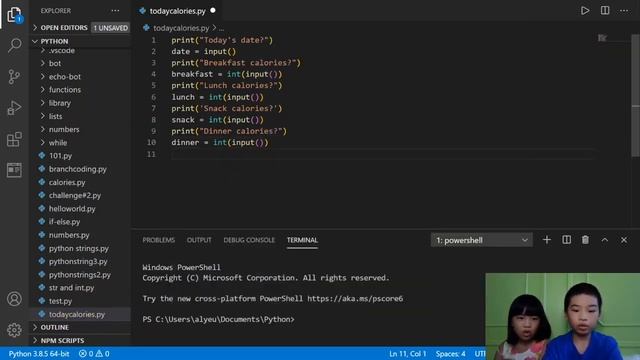
Task: Open if-else.py file
Action: click(x=64, y=222)
